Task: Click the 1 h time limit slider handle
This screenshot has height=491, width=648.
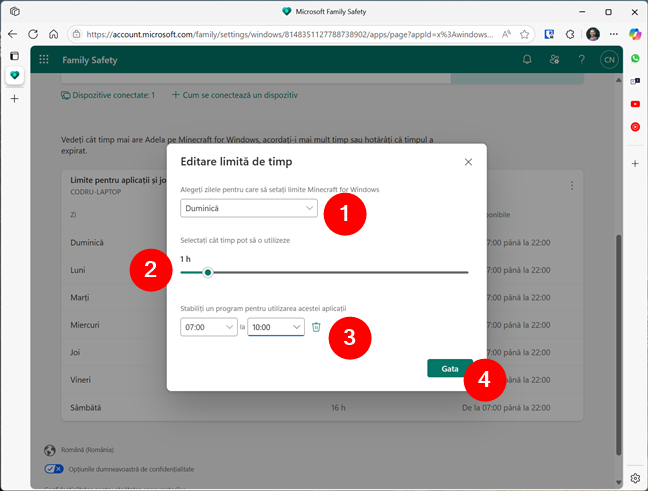Action: (x=208, y=272)
